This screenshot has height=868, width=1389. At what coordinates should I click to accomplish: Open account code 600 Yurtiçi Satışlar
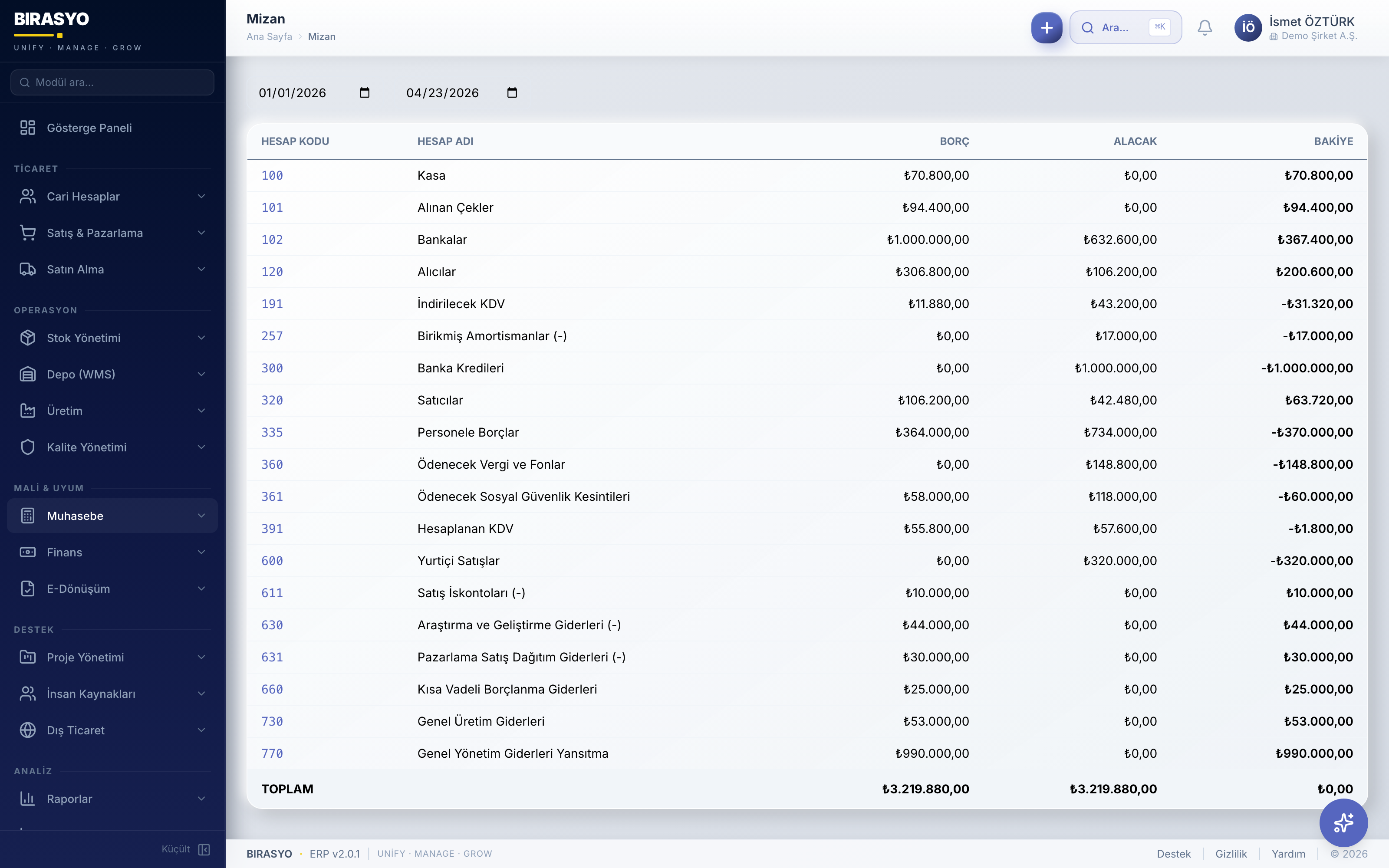[x=272, y=561]
